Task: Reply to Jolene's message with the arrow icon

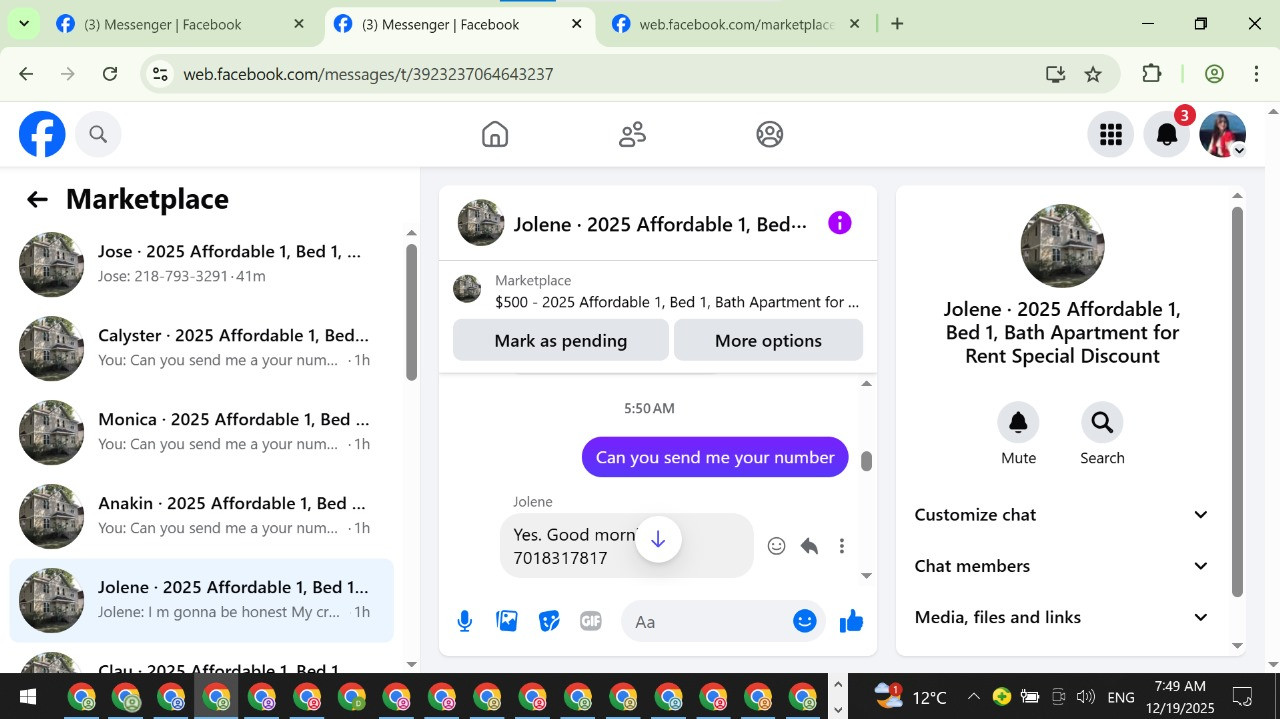Action: [809, 546]
